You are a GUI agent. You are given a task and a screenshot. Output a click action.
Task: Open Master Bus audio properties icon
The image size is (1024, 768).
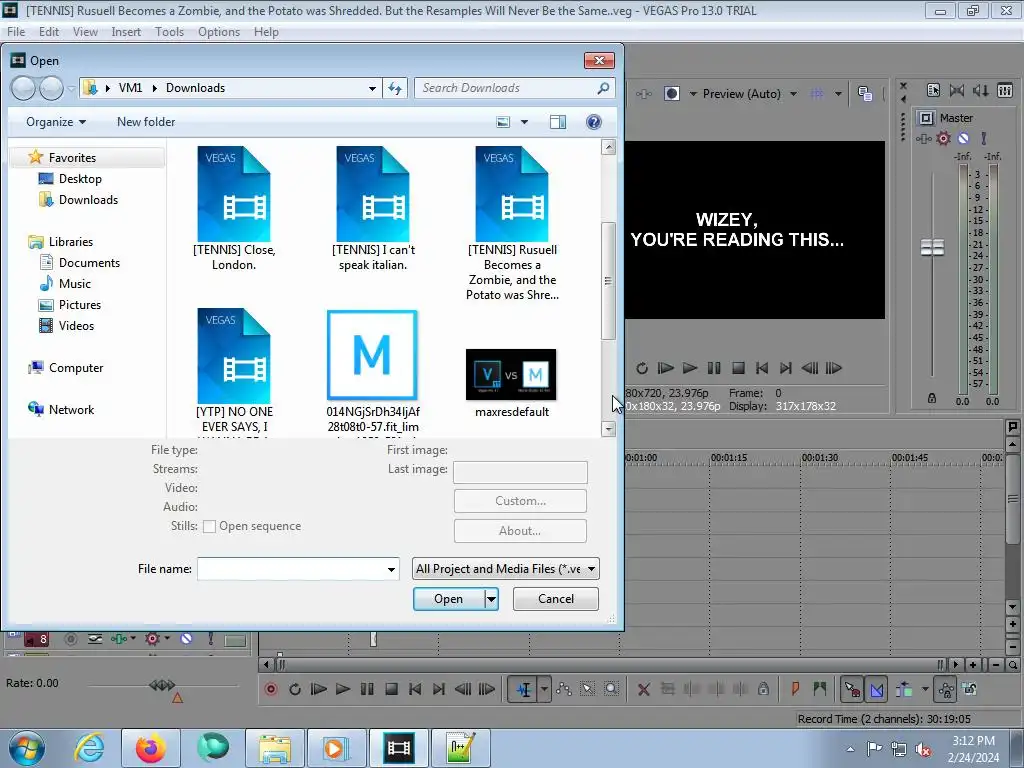coord(933,90)
